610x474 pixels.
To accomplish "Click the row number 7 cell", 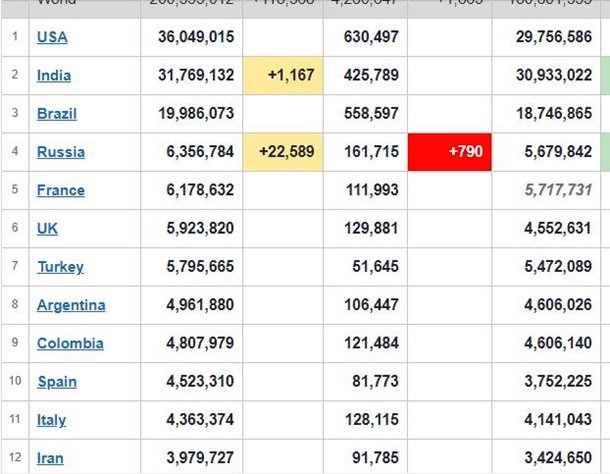I will (15, 267).
